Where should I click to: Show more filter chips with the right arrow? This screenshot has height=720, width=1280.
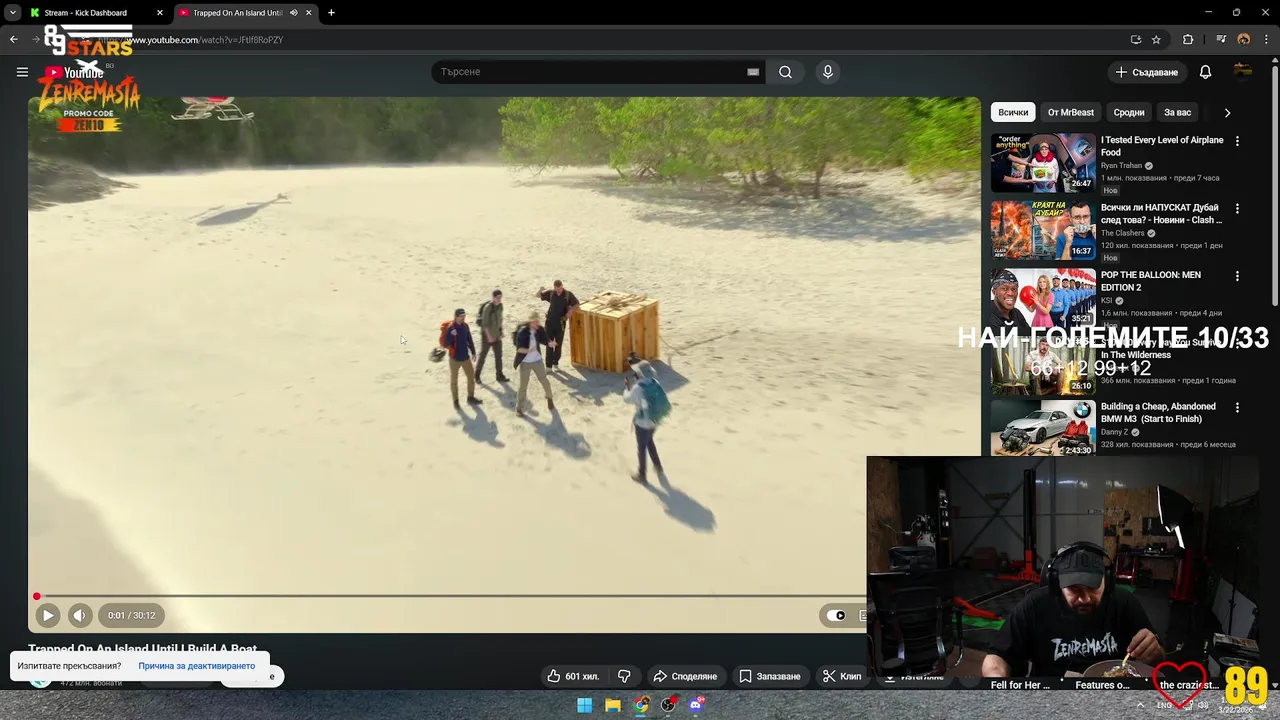pos(1227,113)
